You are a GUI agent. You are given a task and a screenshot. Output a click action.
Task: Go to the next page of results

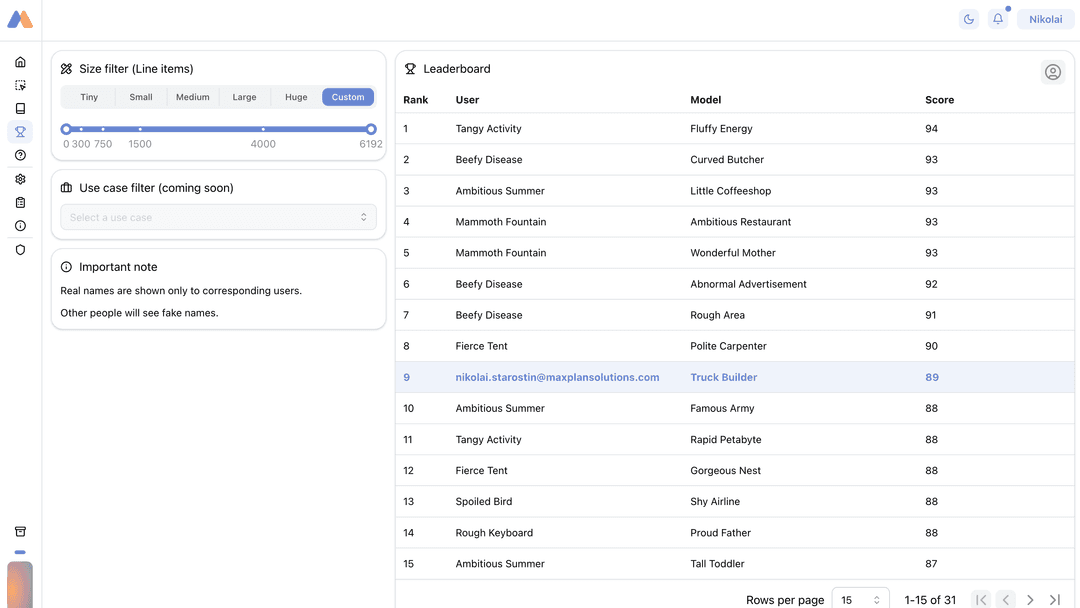[x=1030, y=600]
